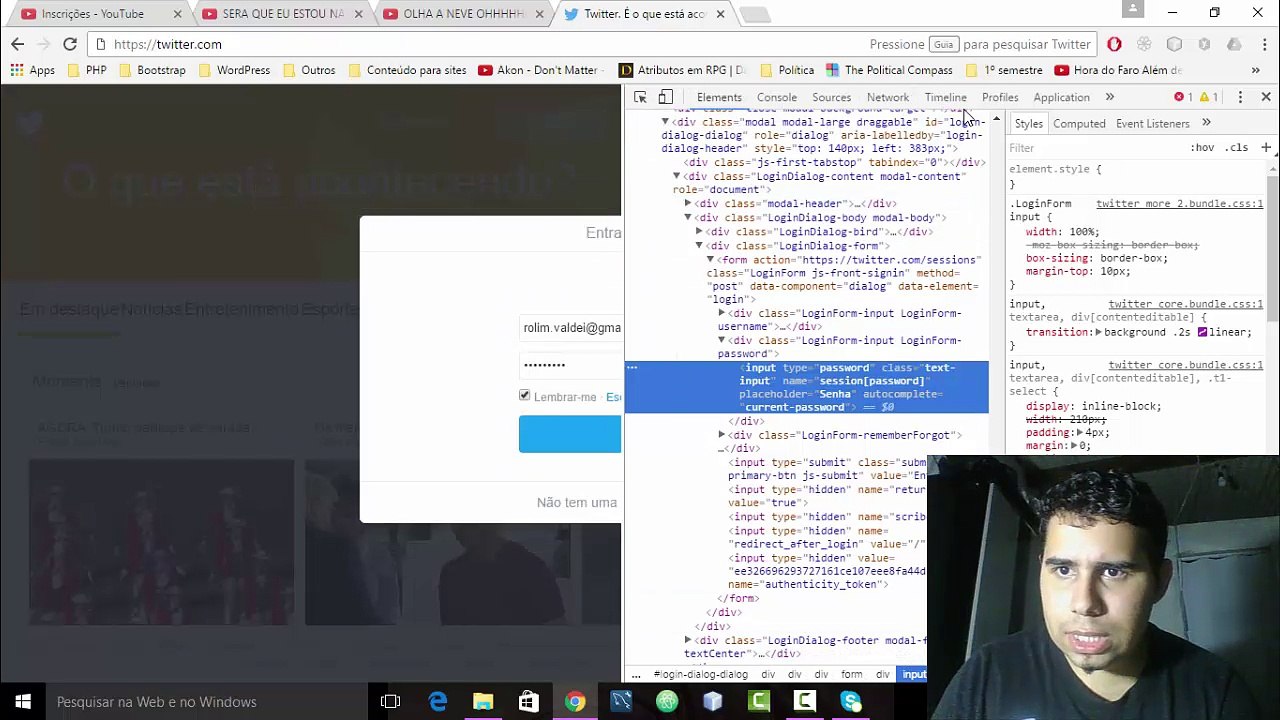Click the selected node actions ellipsis
The width and height of the screenshot is (1280, 720).
pyautogui.click(x=632, y=367)
